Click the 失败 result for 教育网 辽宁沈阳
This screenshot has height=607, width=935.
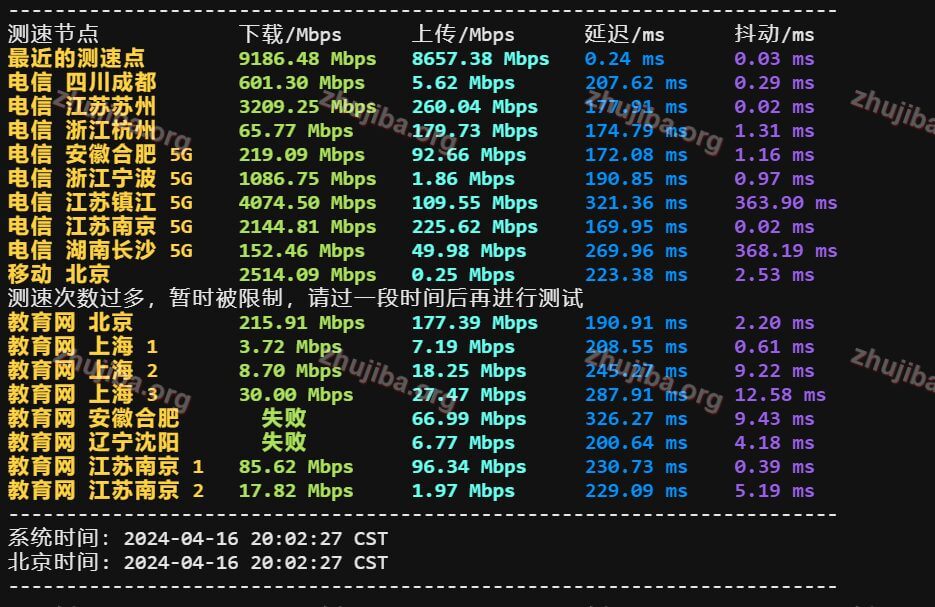(x=283, y=442)
